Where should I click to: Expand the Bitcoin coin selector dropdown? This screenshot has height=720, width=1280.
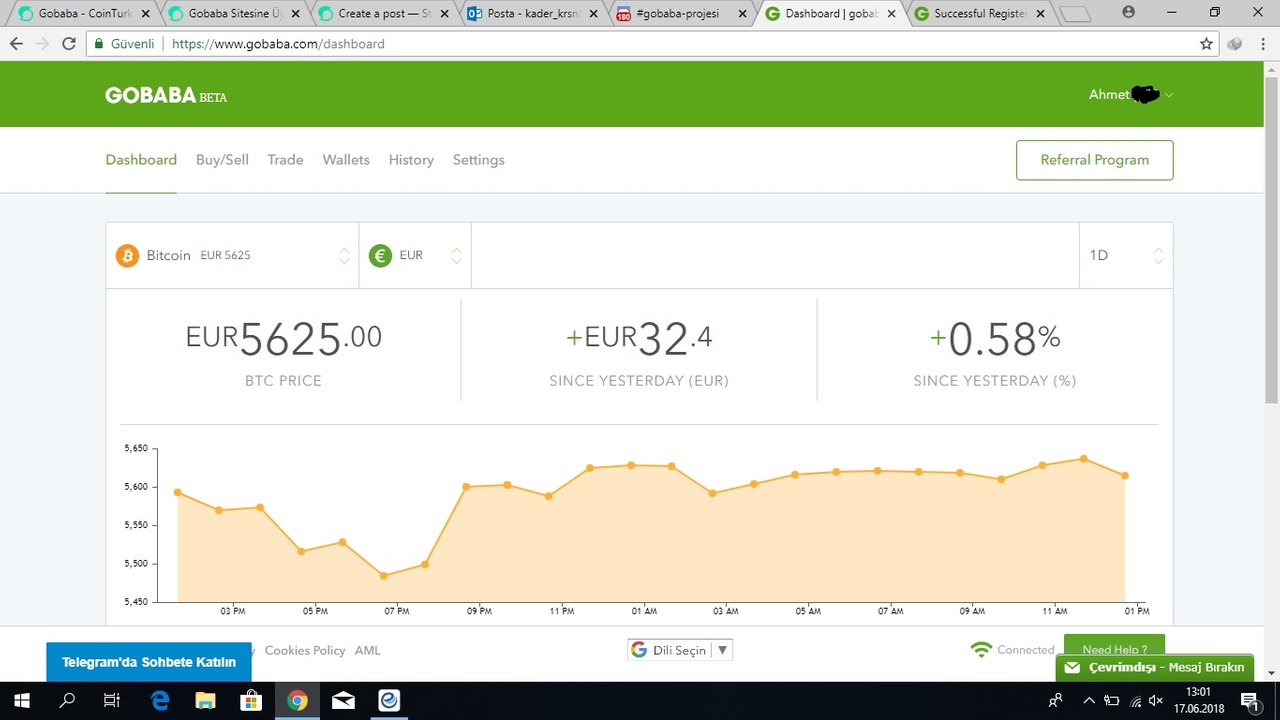(344, 256)
